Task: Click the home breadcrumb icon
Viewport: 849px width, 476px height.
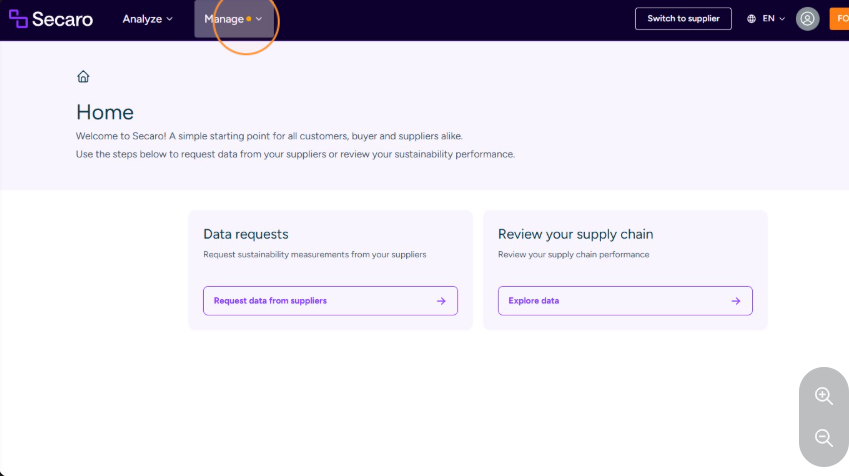Action: [83, 76]
